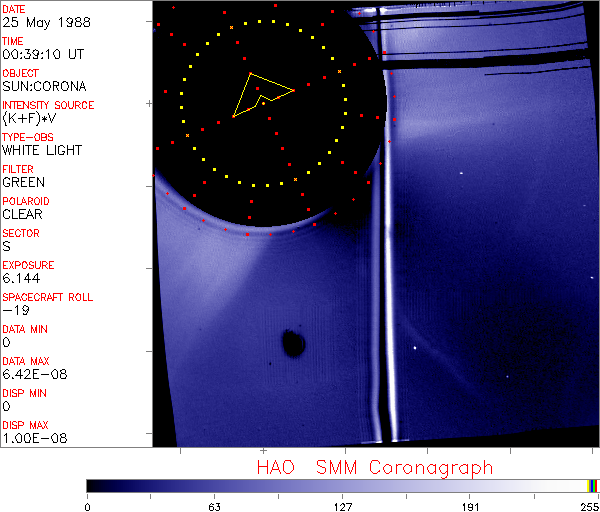Click the colorbar tick label 63
The image size is (600, 512).
pyautogui.click(x=215, y=505)
